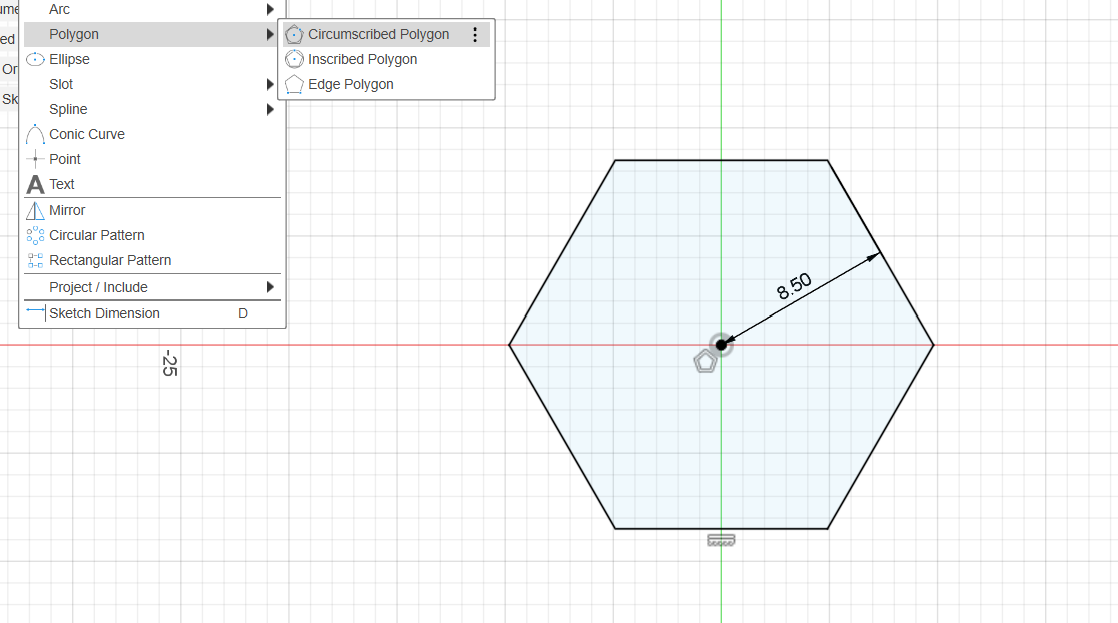Viewport: 1118px width, 623px height.
Task: Click the 8.50 dimension value
Action: pos(794,287)
